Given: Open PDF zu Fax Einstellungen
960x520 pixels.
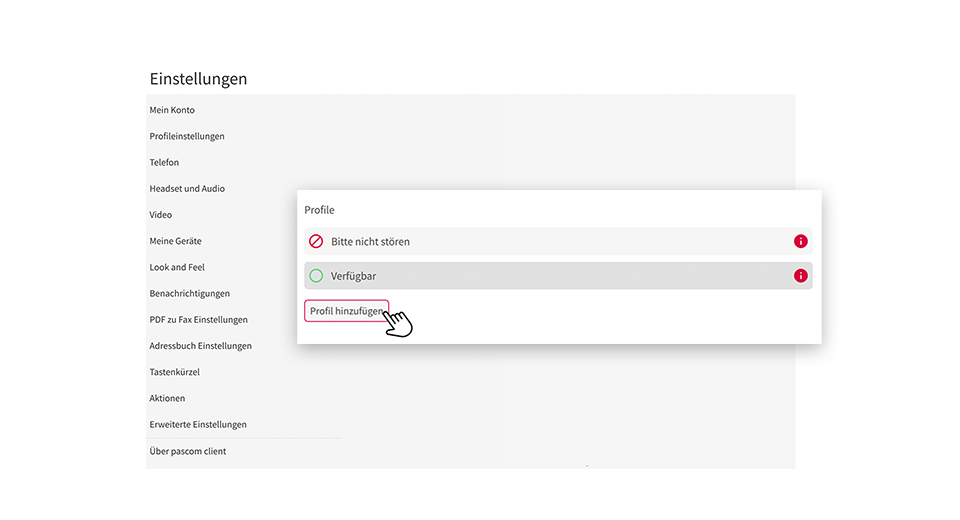Looking at the screenshot, I should [198, 320].
